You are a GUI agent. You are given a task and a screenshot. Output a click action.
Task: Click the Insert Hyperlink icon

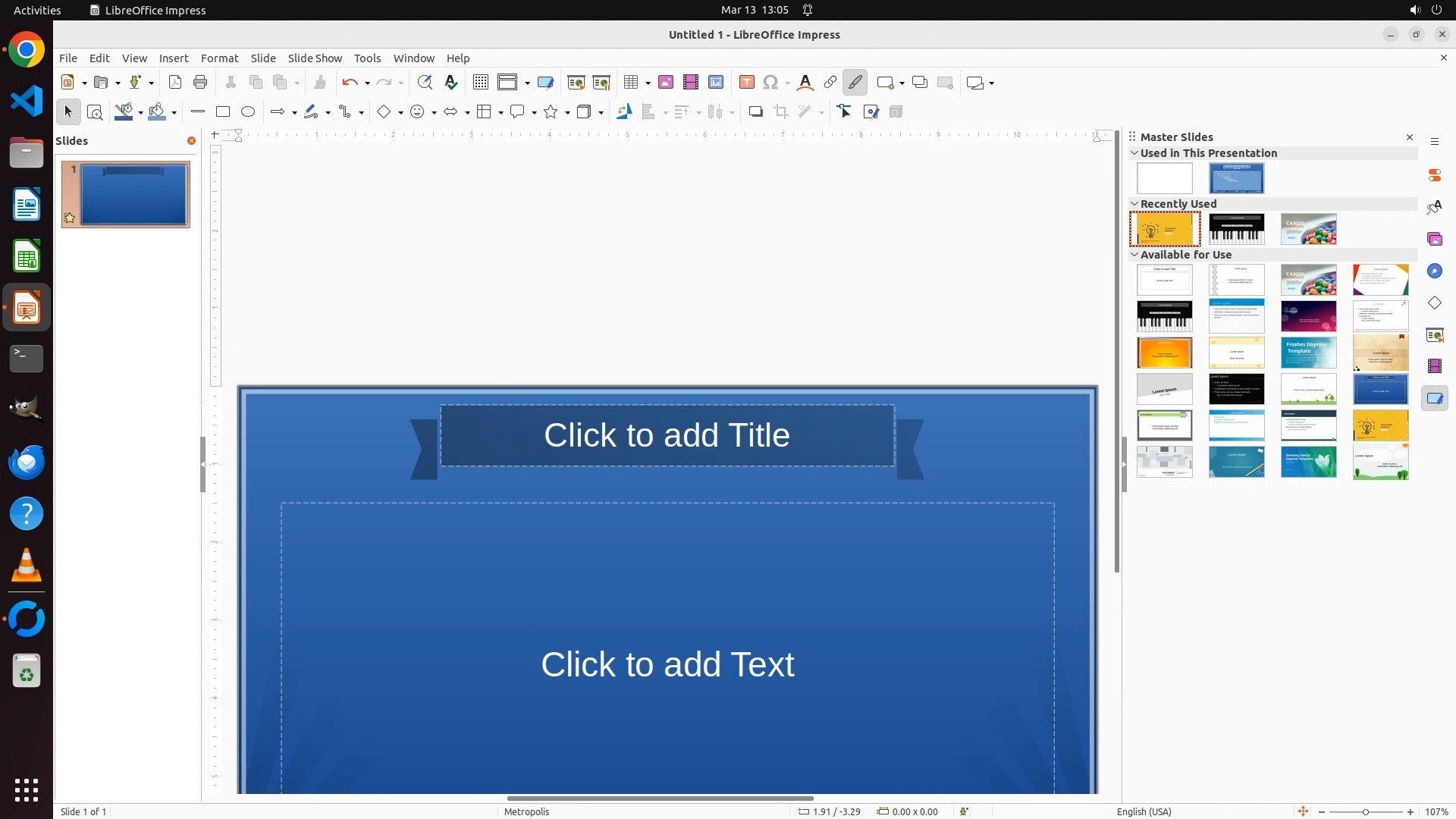pyautogui.click(x=830, y=83)
